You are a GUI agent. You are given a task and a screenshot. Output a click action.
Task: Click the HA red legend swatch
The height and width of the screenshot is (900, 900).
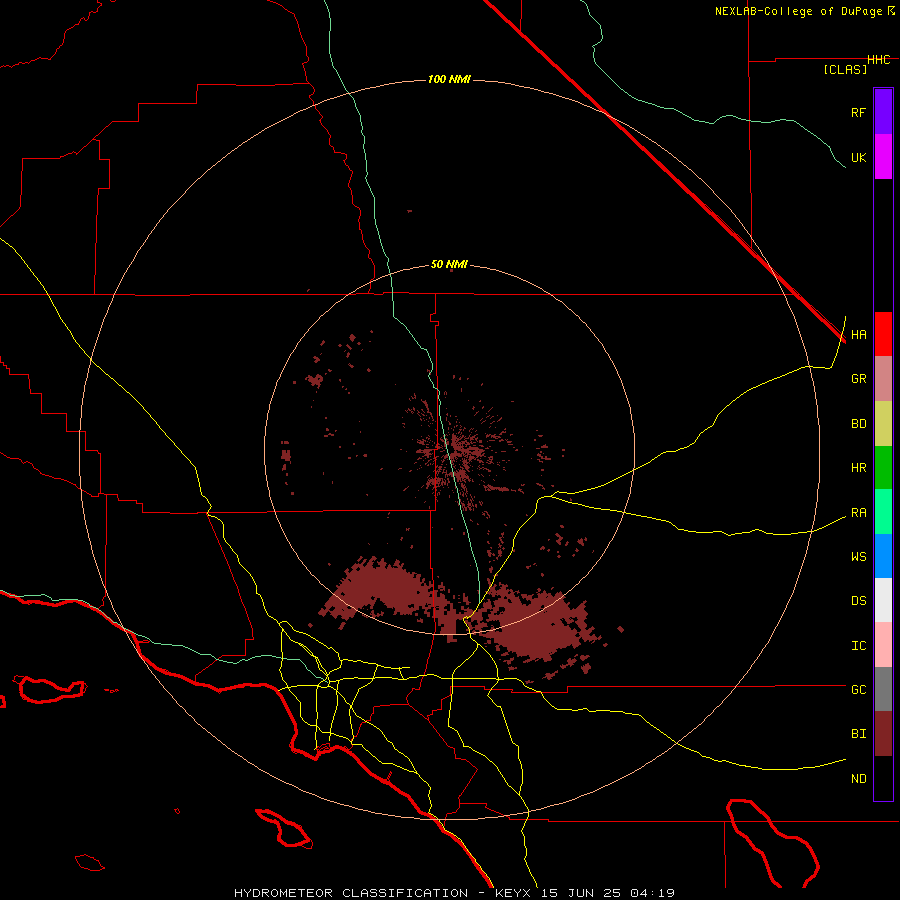pos(883,334)
